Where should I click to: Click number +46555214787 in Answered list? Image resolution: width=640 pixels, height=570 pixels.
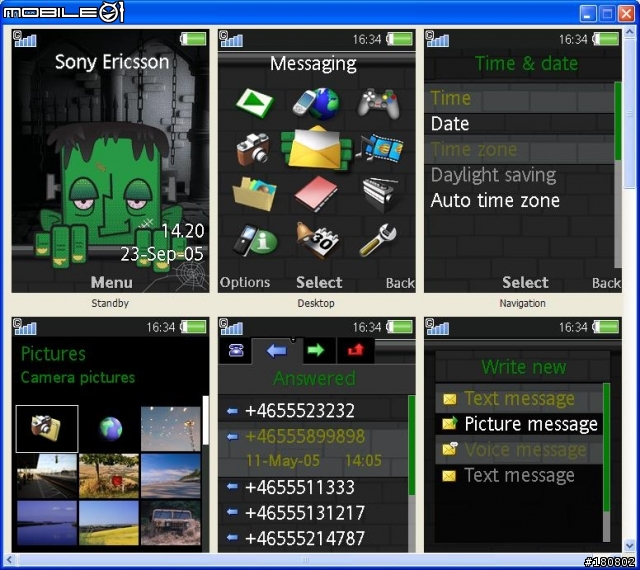[x=305, y=539]
